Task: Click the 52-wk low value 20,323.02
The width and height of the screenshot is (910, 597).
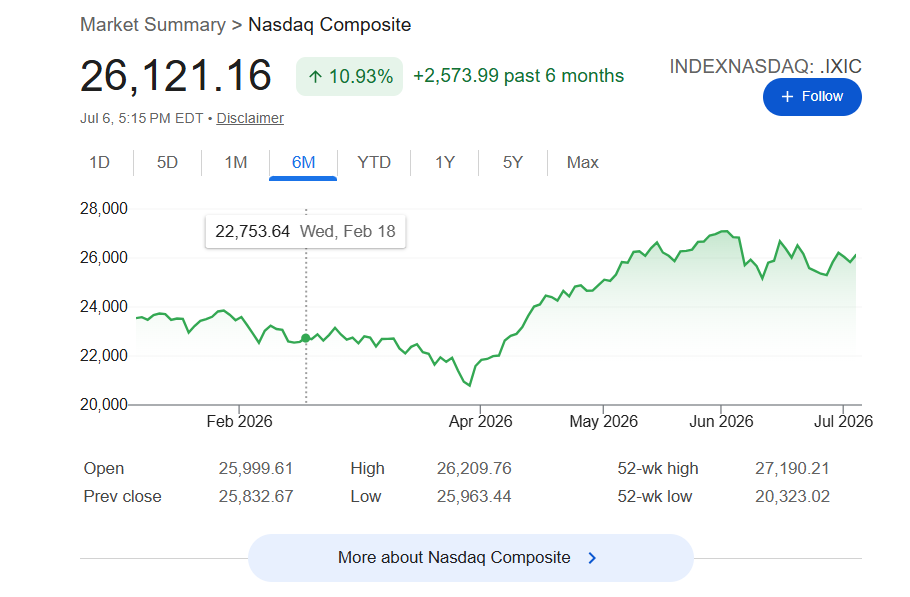Action: tap(792, 497)
